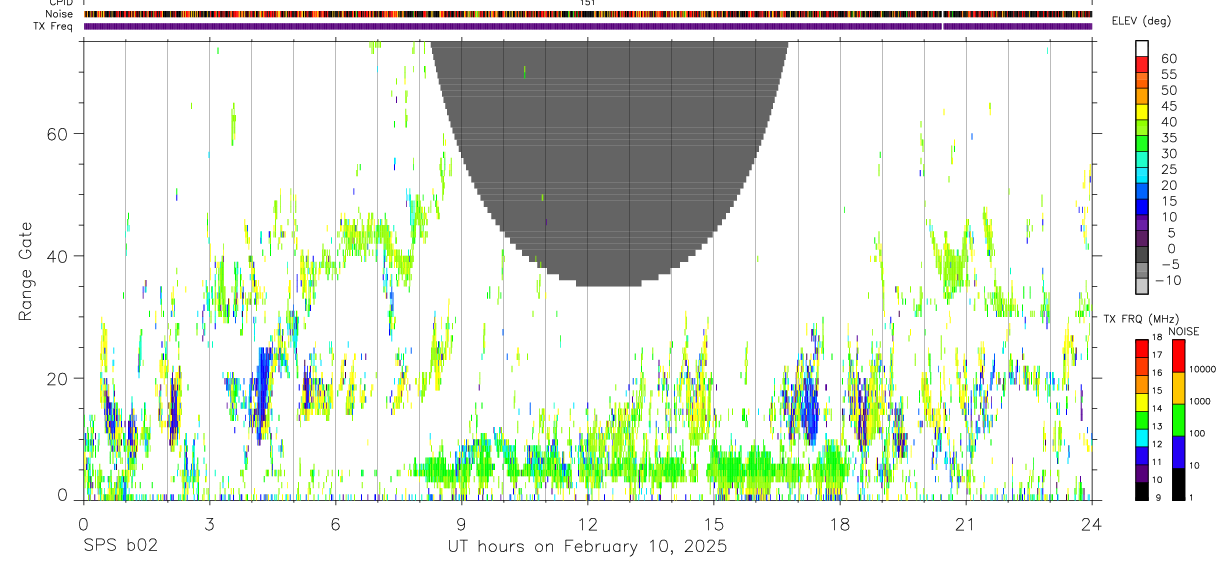The width and height of the screenshot is (1228, 567).
Task: Click the red swatch below 60 on ELEV scale
Action: 1142,66
